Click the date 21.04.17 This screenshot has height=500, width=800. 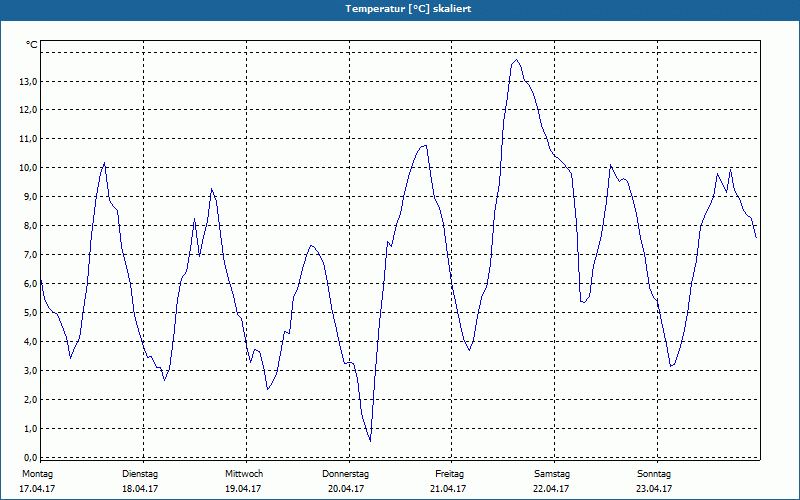click(448, 489)
